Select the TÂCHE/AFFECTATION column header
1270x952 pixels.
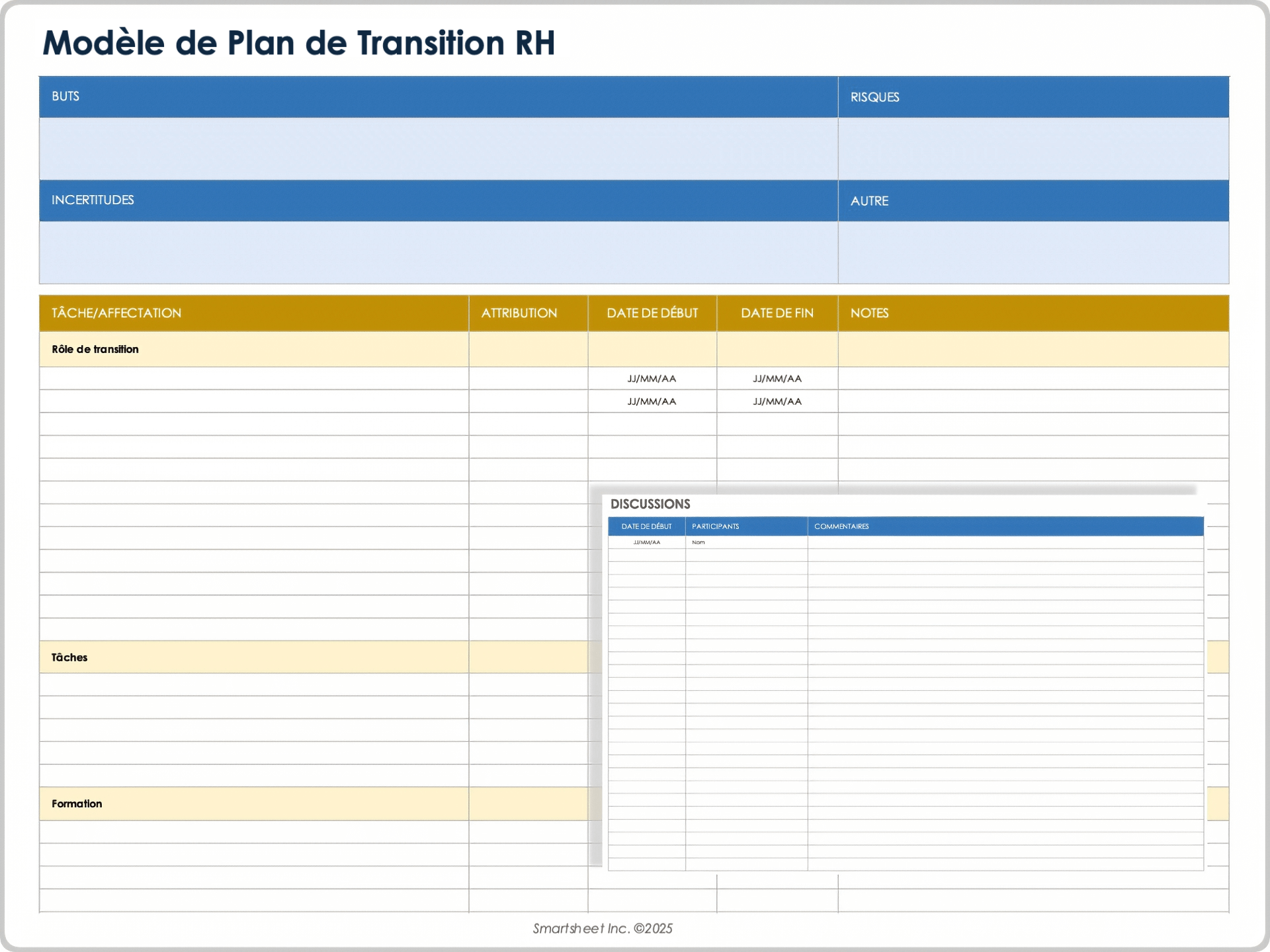click(x=116, y=313)
